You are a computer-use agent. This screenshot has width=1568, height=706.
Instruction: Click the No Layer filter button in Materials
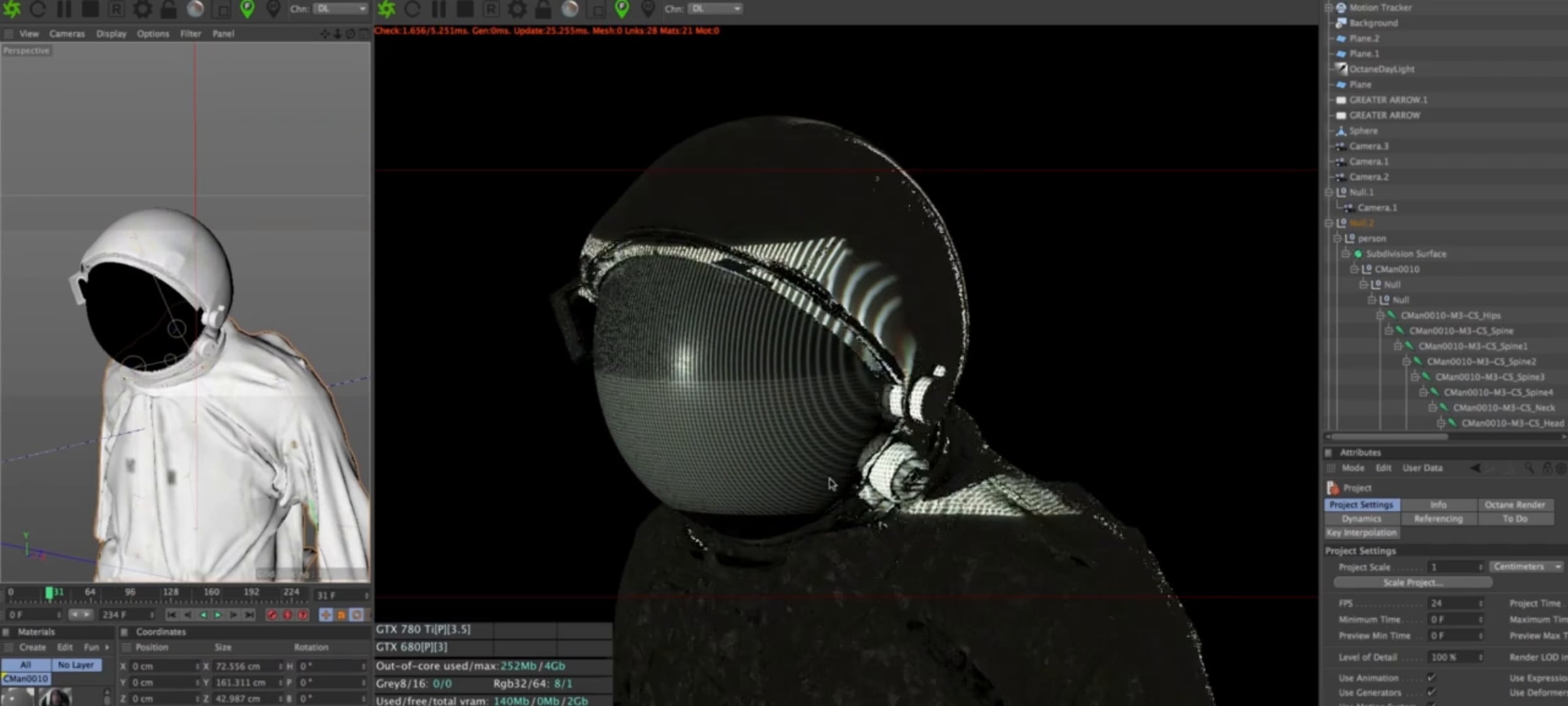click(76, 665)
